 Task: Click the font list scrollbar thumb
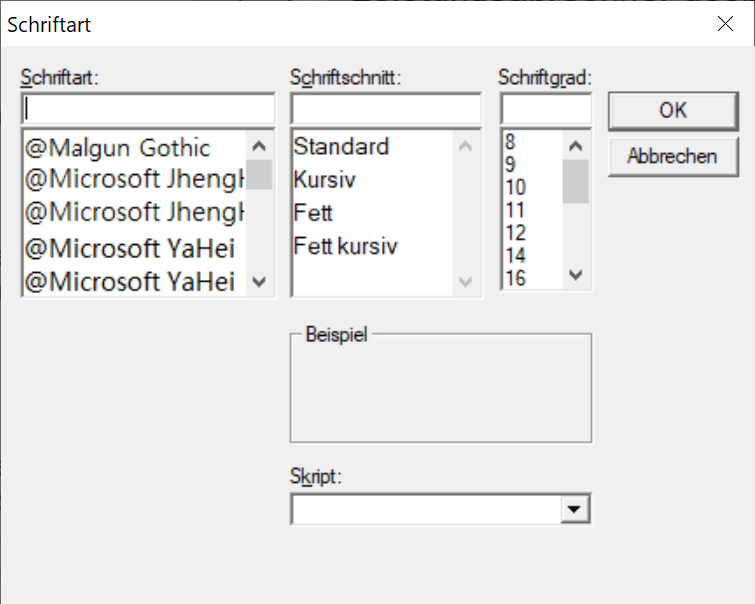point(259,174)
